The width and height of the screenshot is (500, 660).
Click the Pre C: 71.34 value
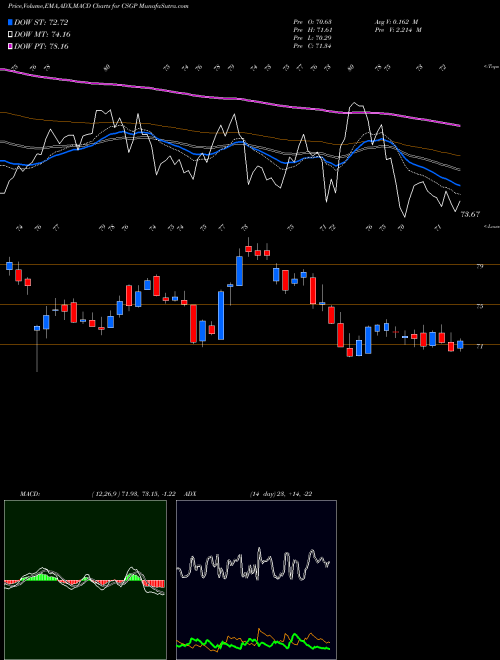(313, 46)
